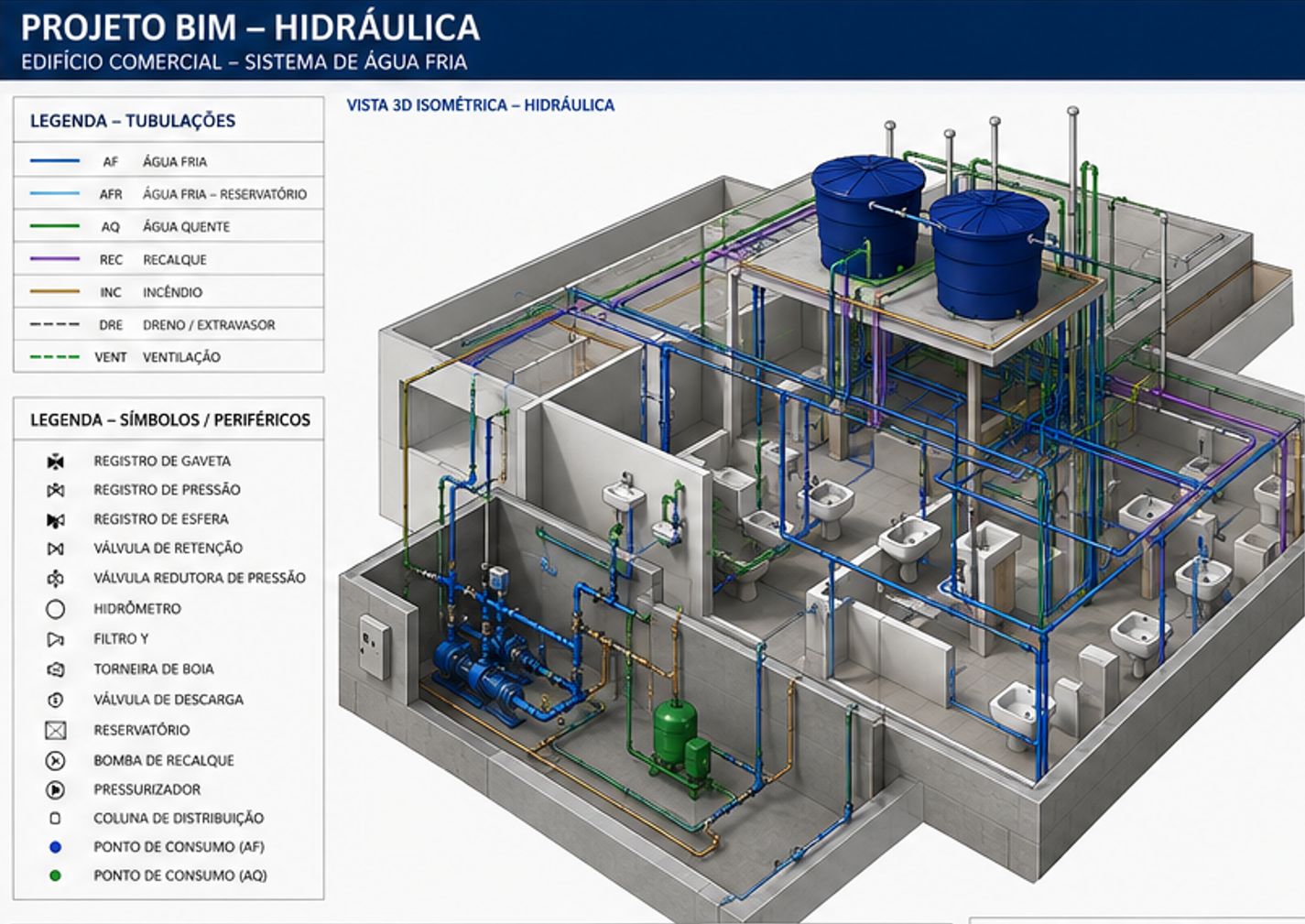Click the blue Ponto de Consumo (AF) dot
The image size is (1305, 924).
tap(55, 847)
